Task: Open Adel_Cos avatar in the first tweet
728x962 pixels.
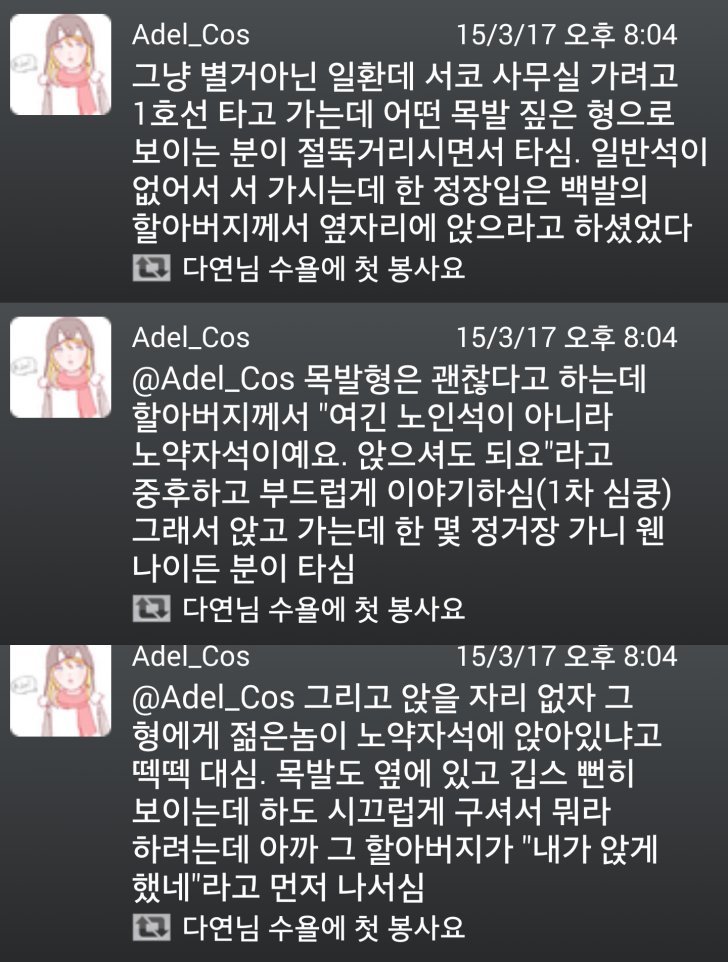Action: [x=61, y=64]
